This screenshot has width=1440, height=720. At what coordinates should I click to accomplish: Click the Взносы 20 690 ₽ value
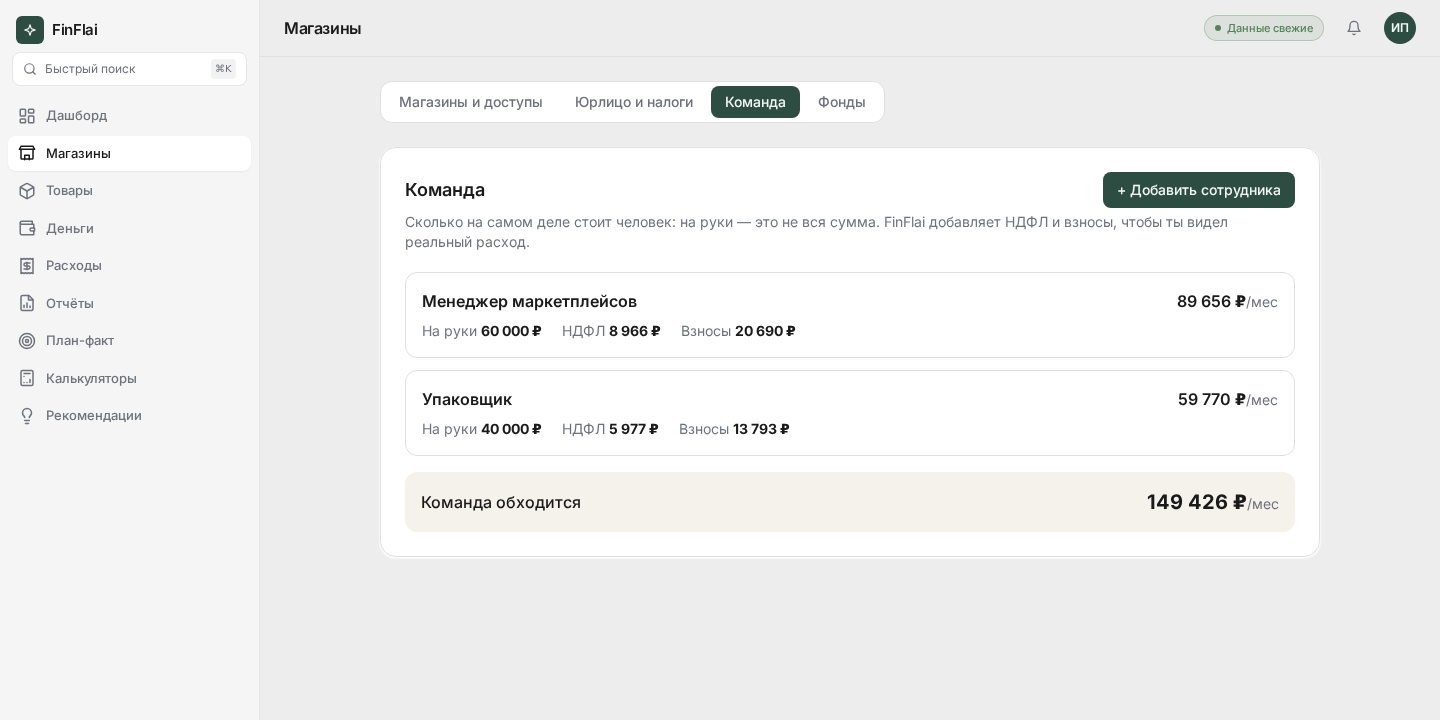click(x=738, y=331)
